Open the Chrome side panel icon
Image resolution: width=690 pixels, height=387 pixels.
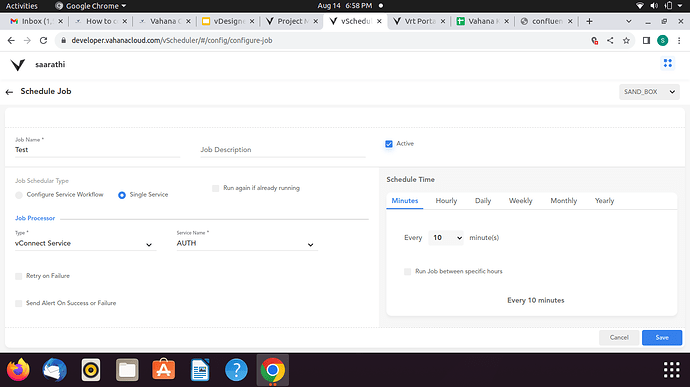(646, 41)
